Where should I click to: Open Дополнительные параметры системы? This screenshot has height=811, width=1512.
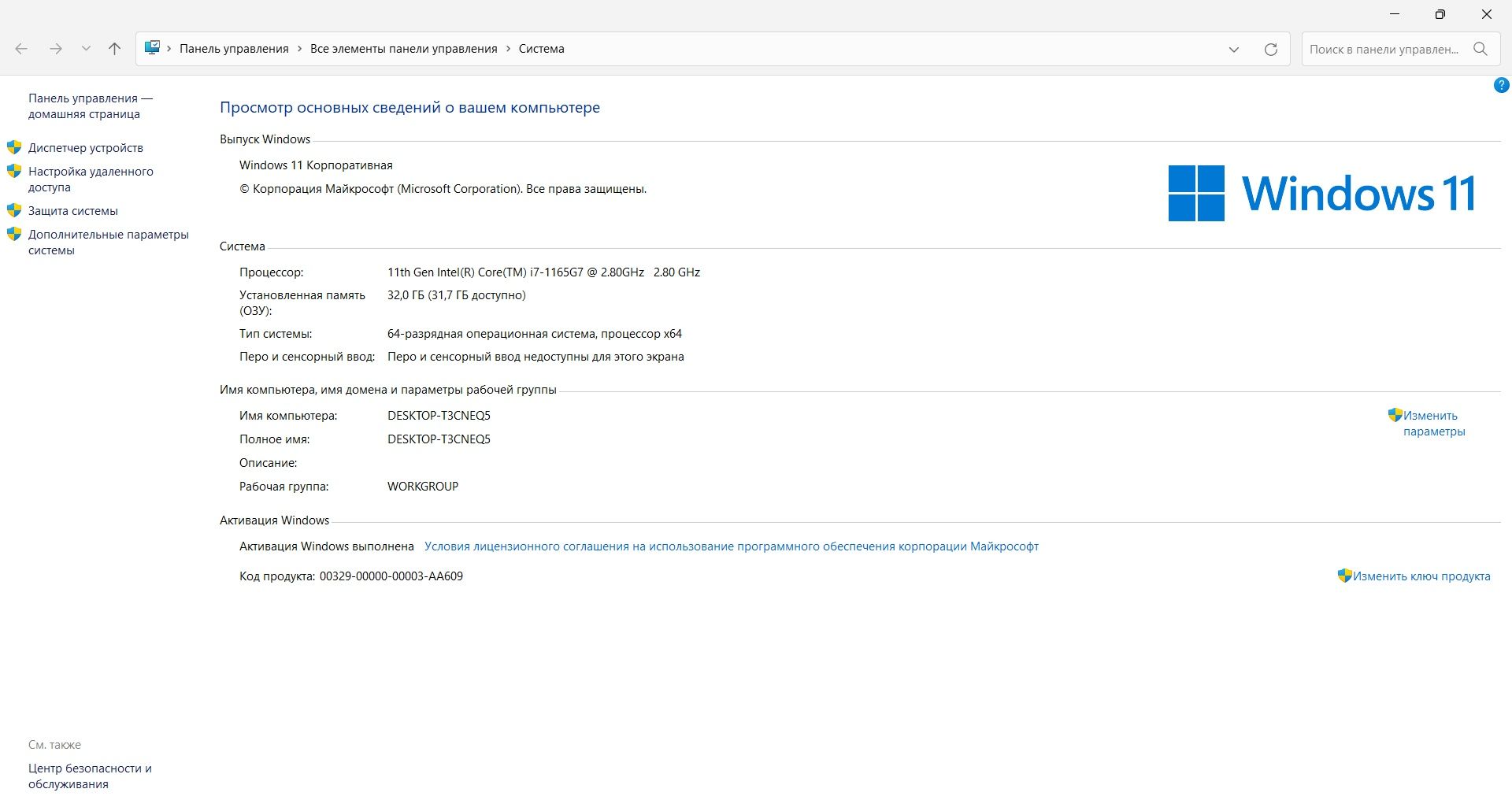tap(109, 243)
